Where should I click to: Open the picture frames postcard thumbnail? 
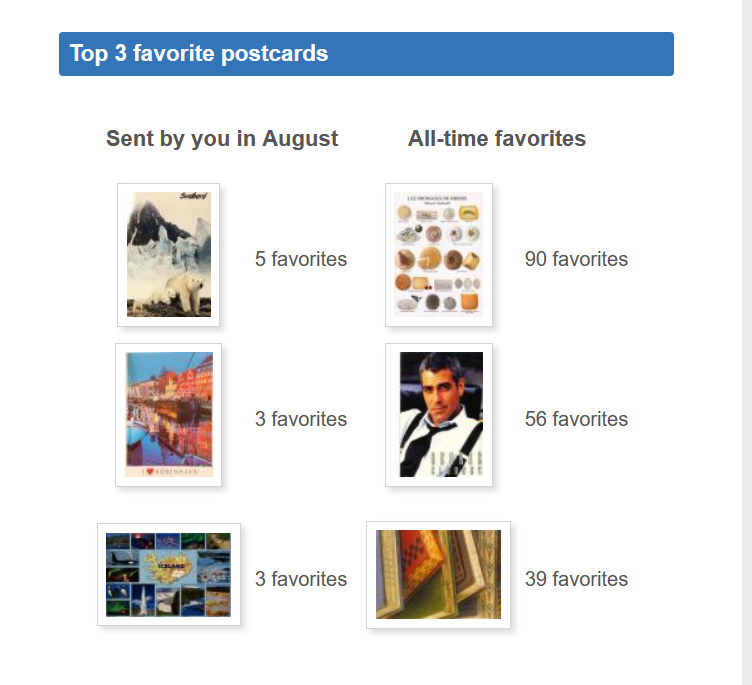[438, 575]
